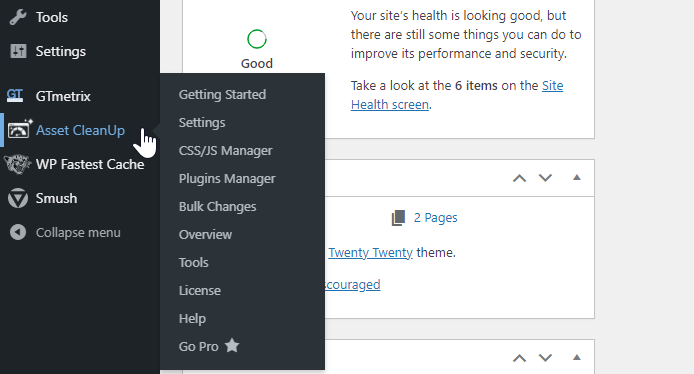Screen dimensions: 694x374
Task: Move the At a Glance widget up
Action: [x=520, y=178]
